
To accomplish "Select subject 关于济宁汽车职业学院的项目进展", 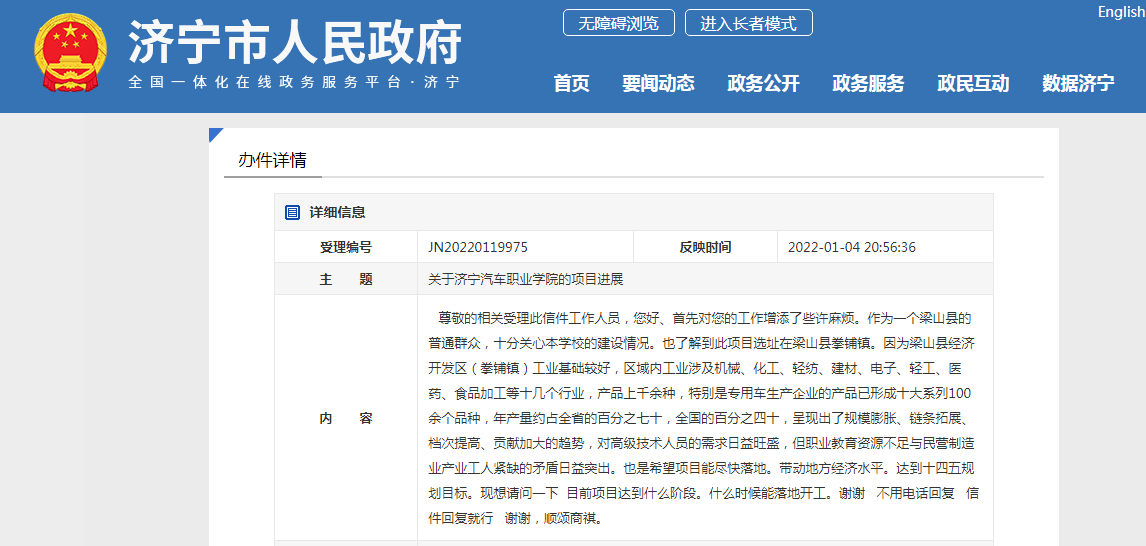I will click(x=525, y=279).
